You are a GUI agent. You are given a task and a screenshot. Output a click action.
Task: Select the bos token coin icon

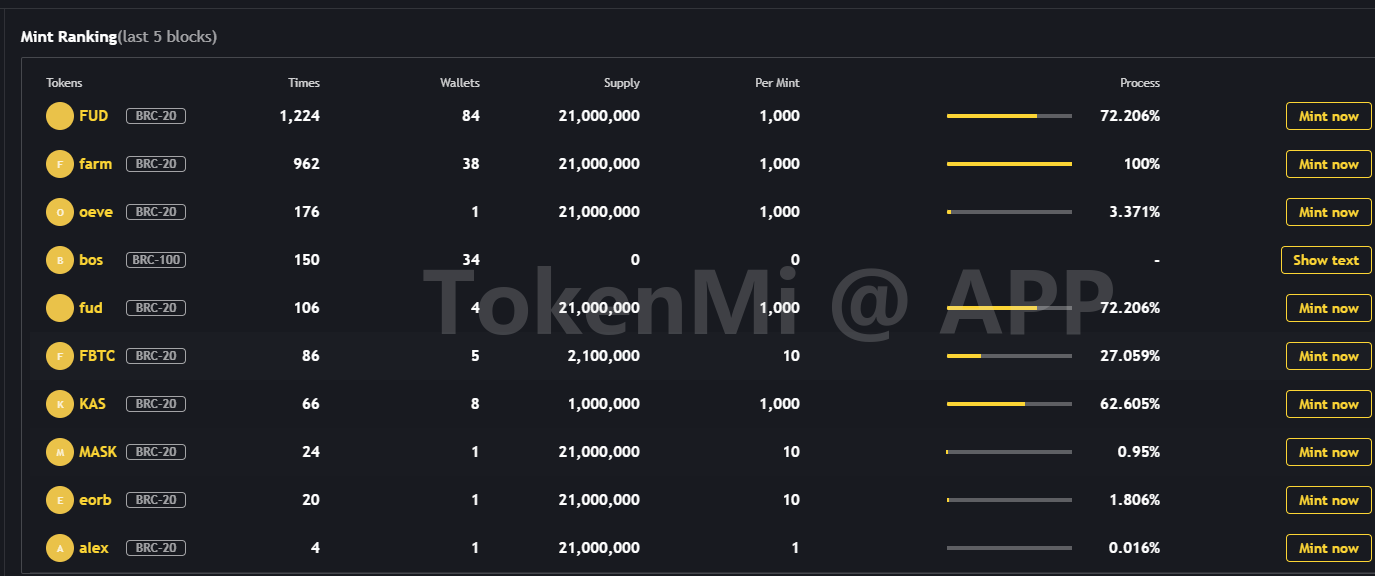click(60, 260)
